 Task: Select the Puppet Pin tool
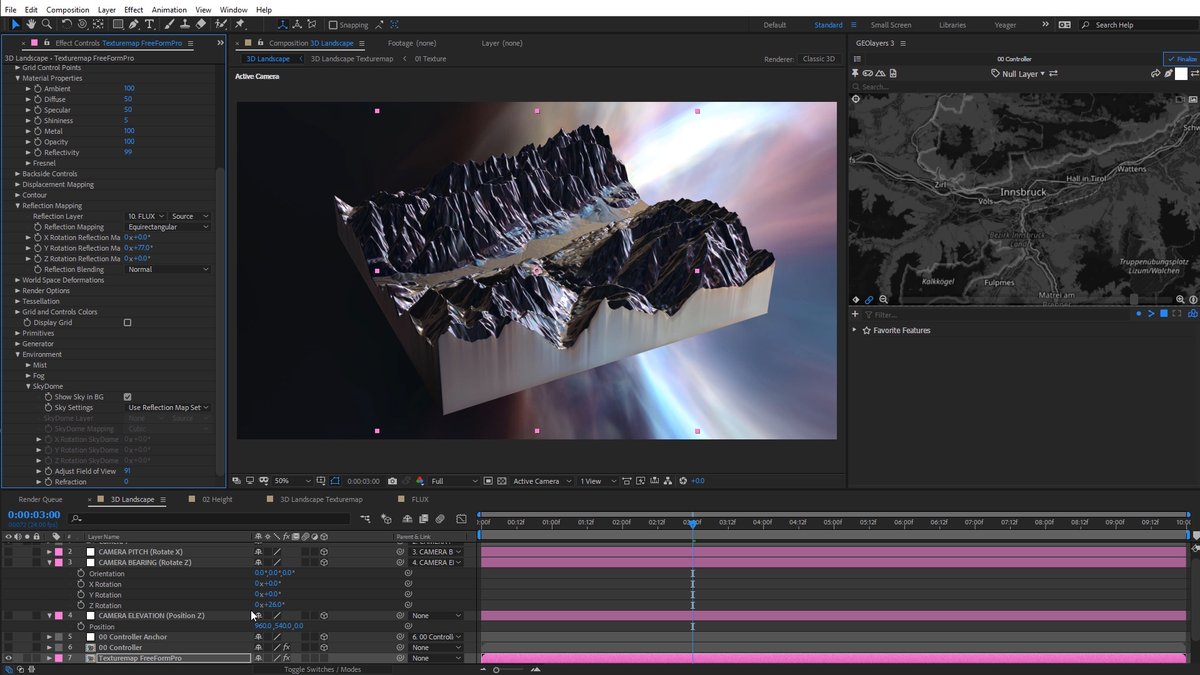240,24
